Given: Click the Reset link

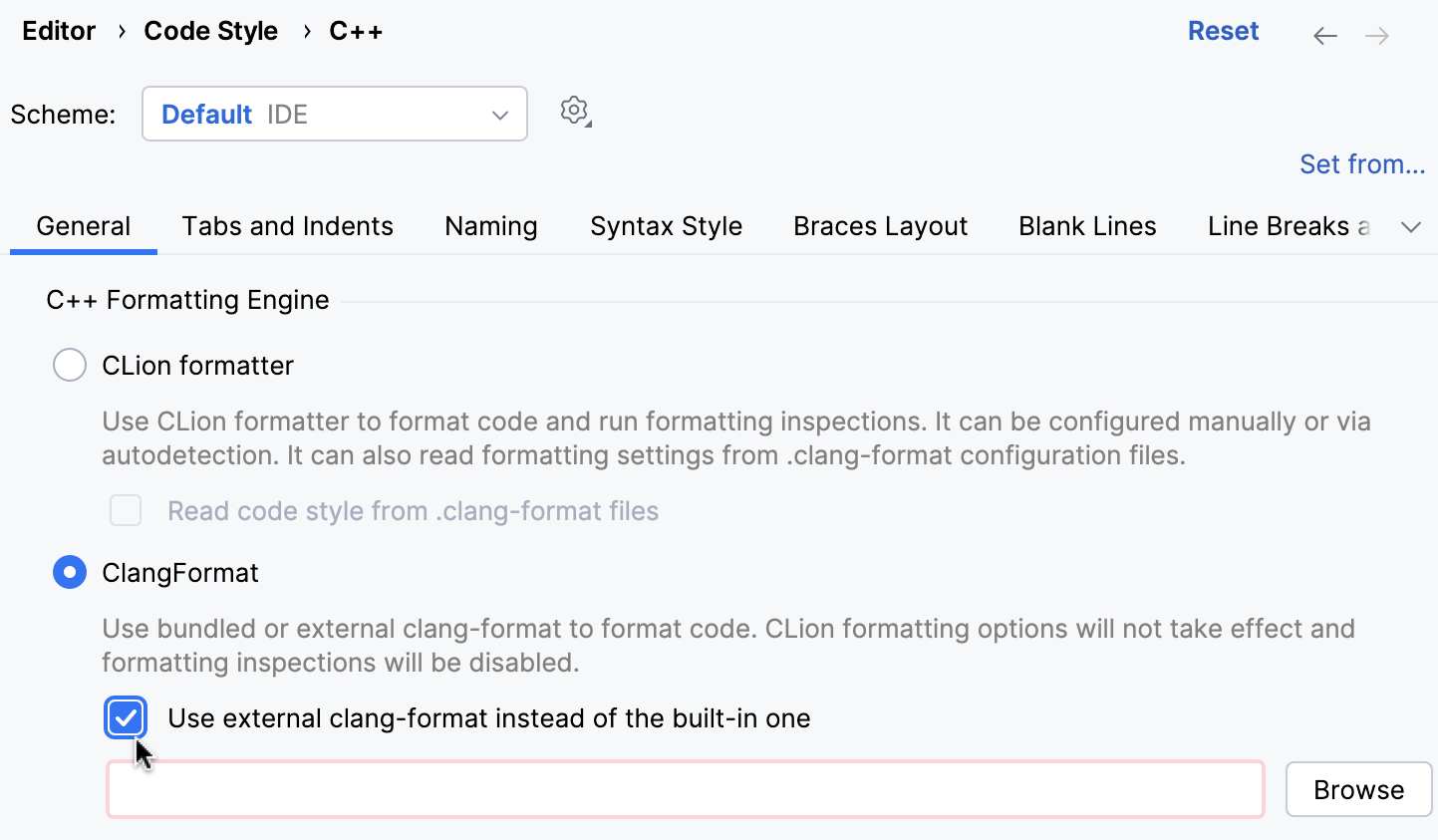Looking at the screenshot, I should point(1223,31).
